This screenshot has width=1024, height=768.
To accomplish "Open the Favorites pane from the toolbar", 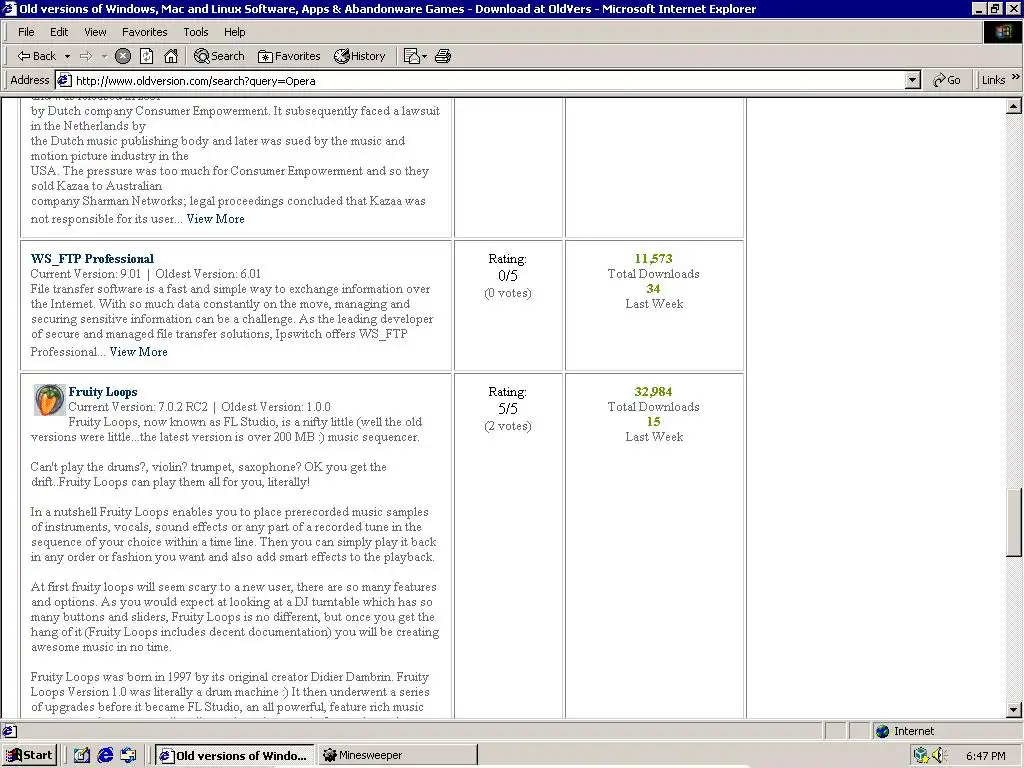I will [289, 56].
